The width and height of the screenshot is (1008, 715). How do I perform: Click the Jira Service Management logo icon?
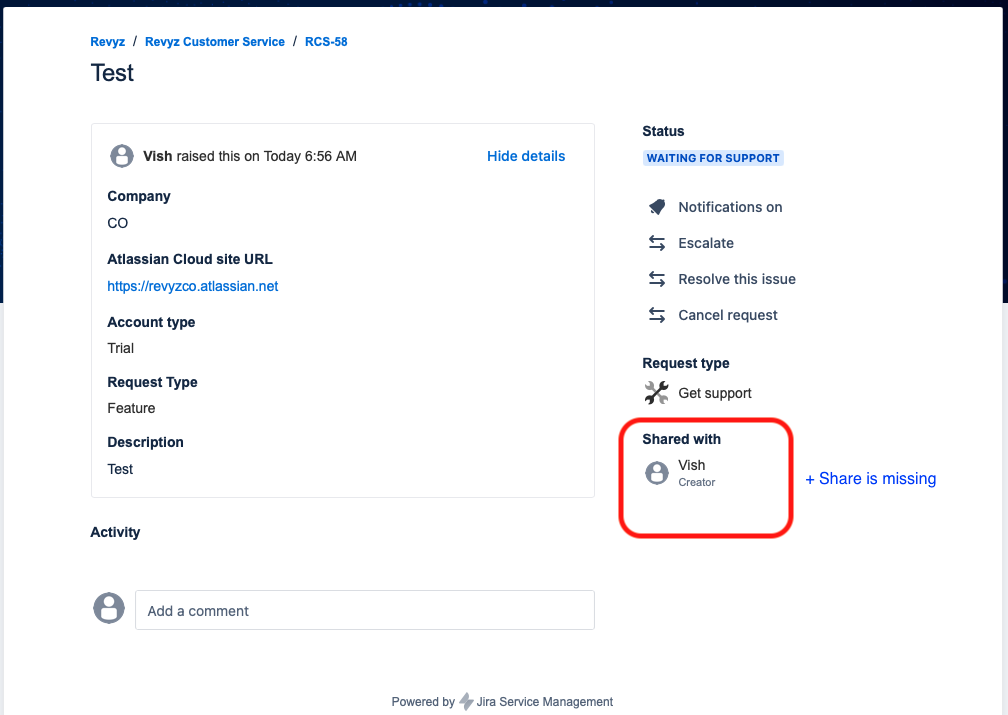[466, 701]
